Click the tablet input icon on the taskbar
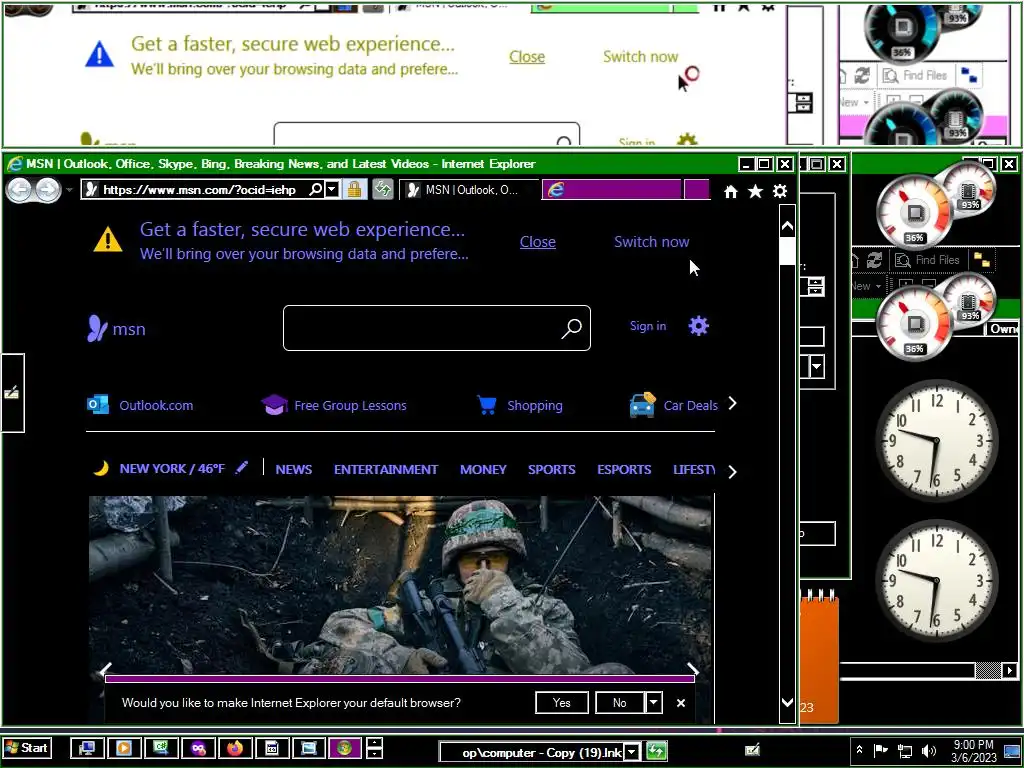The image size is (1024, 768). click(x=752, y=750)
